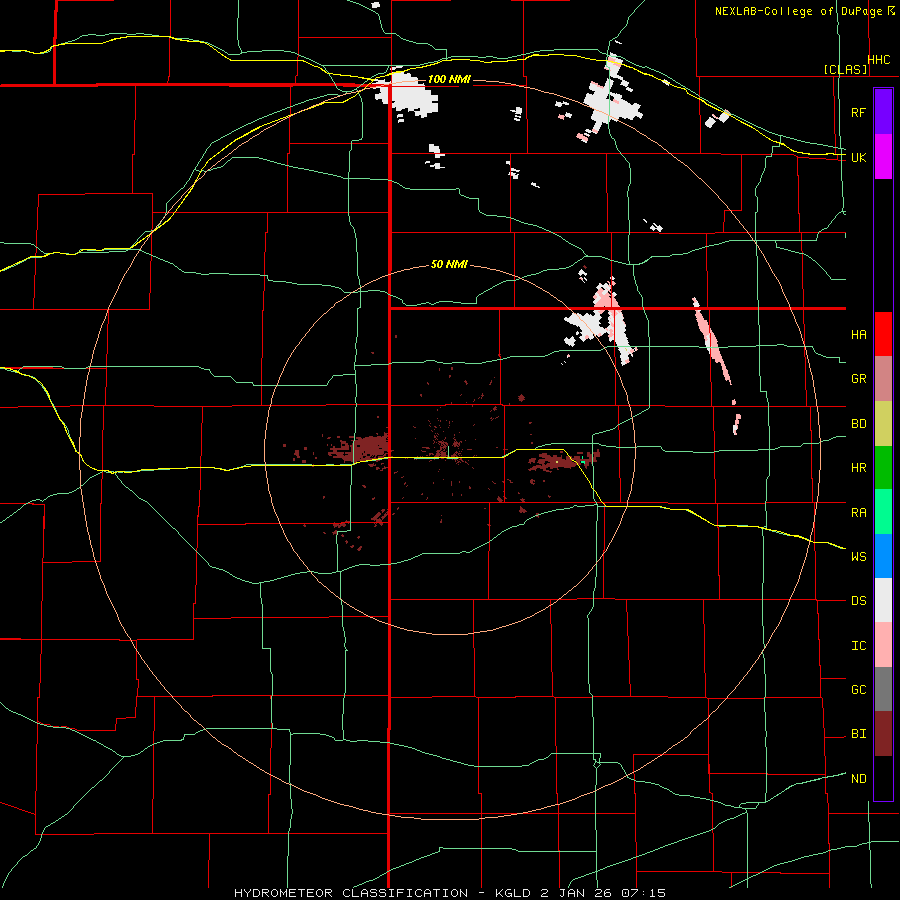Image resolution: width=900 pixels, height=900 pixels.
Task: Click the BI dark red swatch
Action: pyautogui.click(x=883, y=734)
